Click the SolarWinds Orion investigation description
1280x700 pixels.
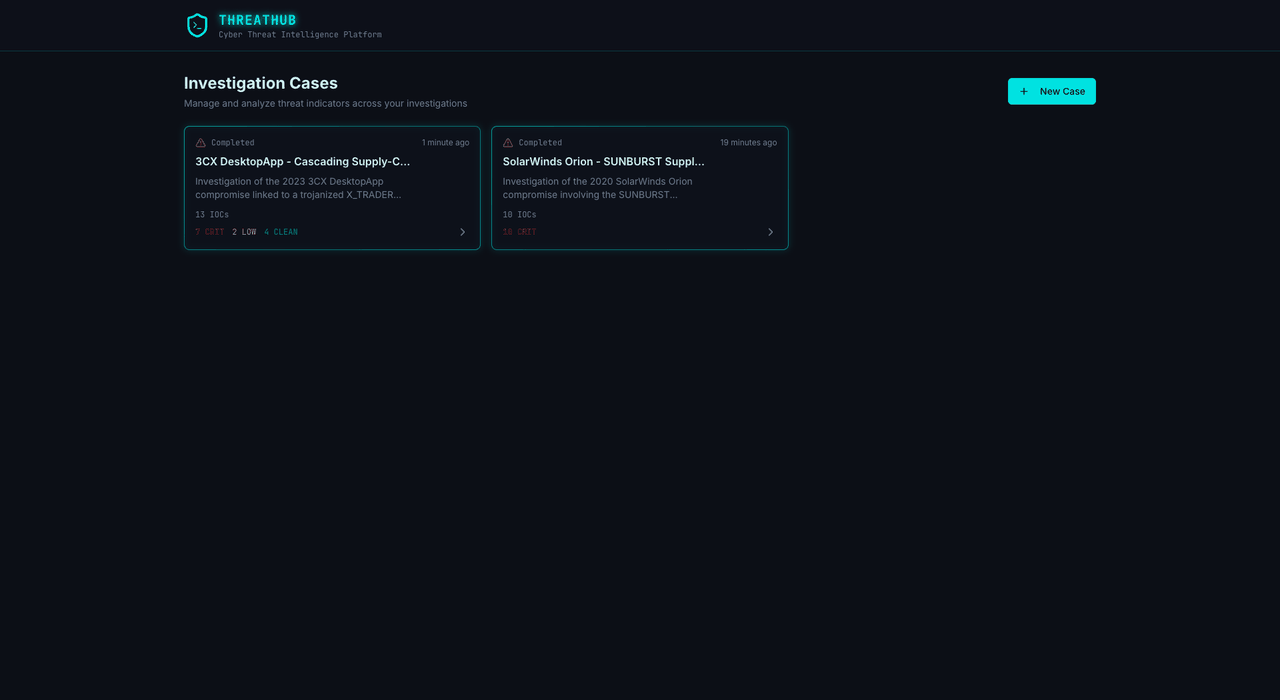click(598, 188)
